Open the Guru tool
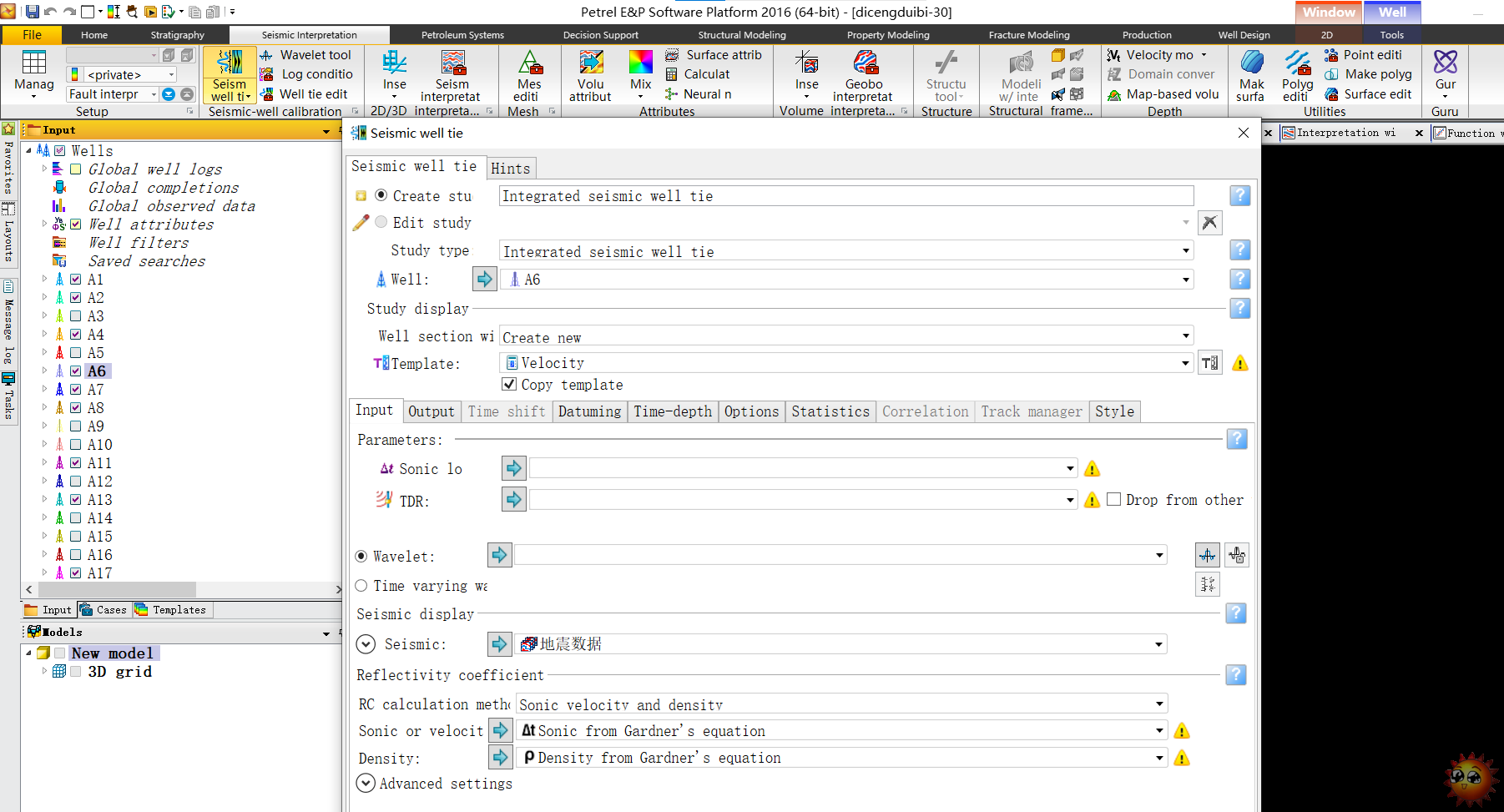Screen dimensions: 1504x812 click(1446, 73)
